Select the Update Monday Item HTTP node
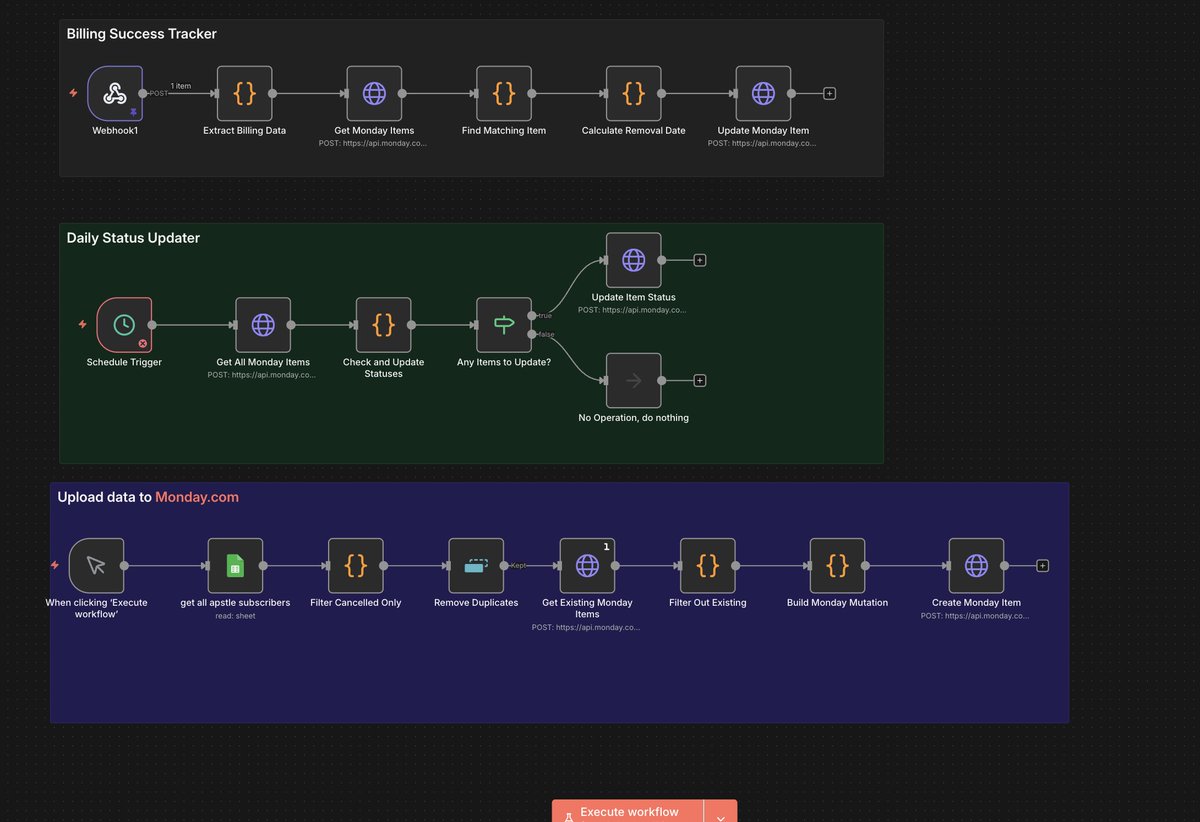The height and width of the screenshot is (822, 1200). (763, 93)
